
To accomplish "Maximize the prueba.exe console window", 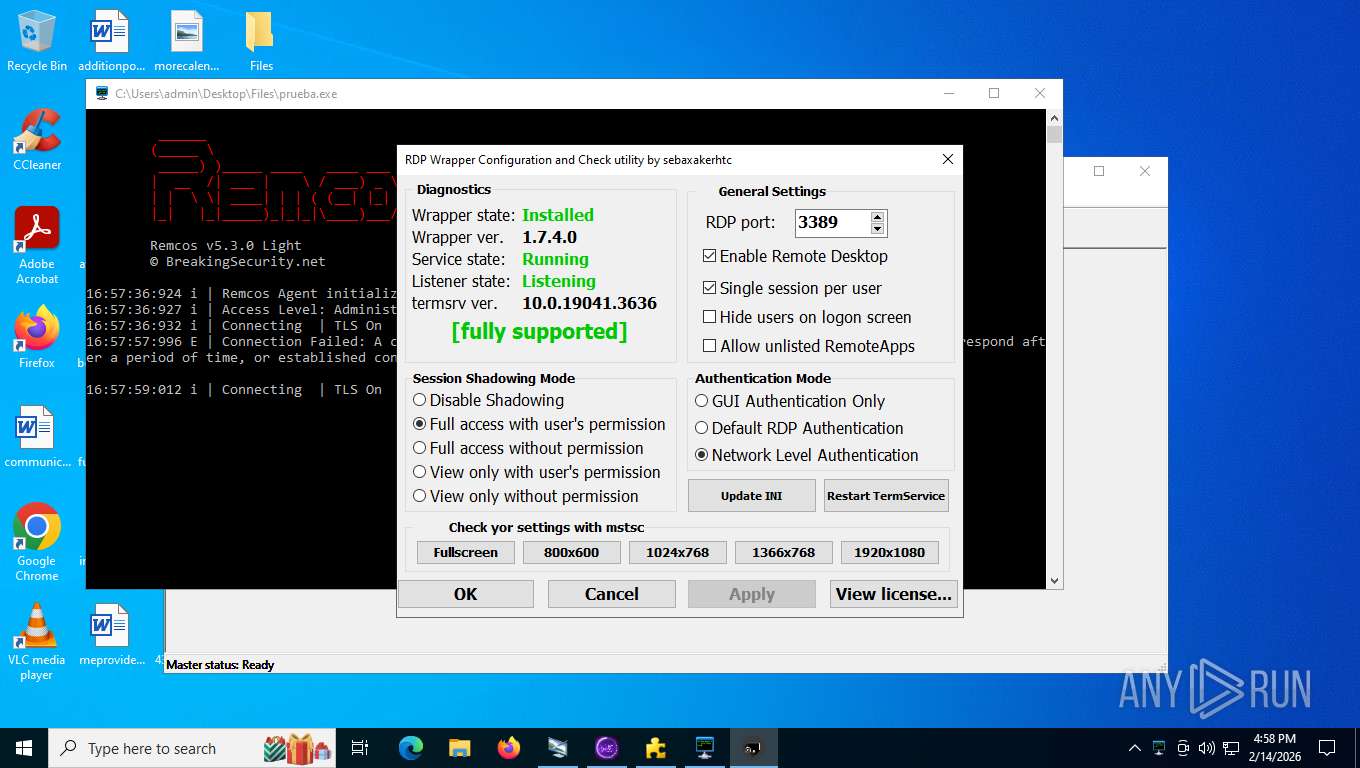I will click(994, 94).
